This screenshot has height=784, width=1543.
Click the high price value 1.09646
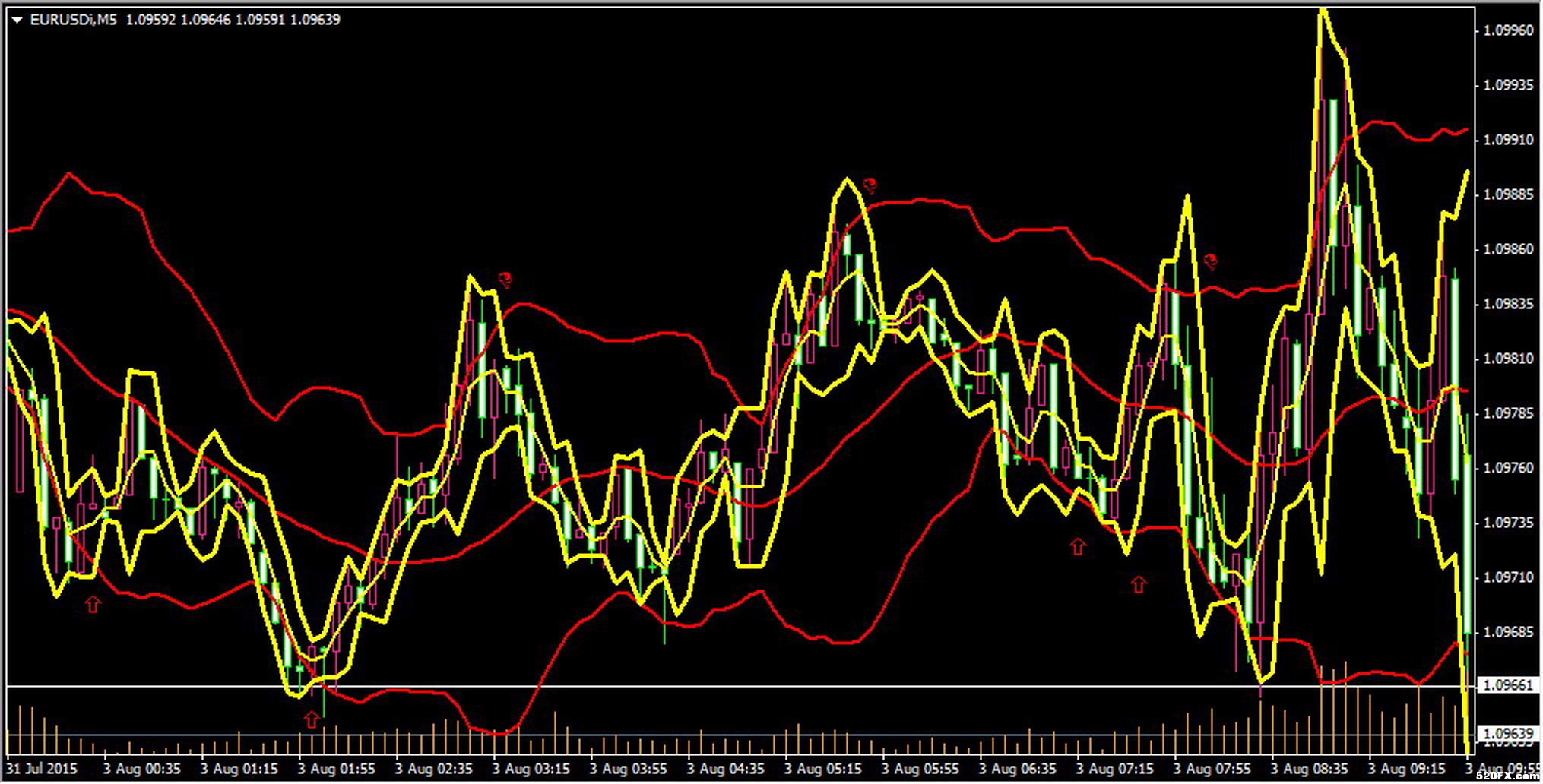pos(204,21)
